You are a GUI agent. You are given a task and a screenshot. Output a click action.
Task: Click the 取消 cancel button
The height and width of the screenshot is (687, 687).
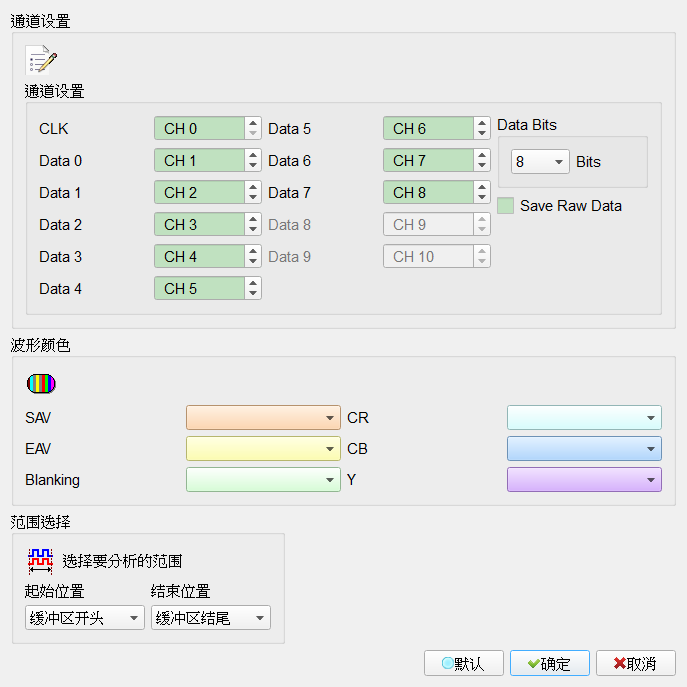[x=635, y=663]
